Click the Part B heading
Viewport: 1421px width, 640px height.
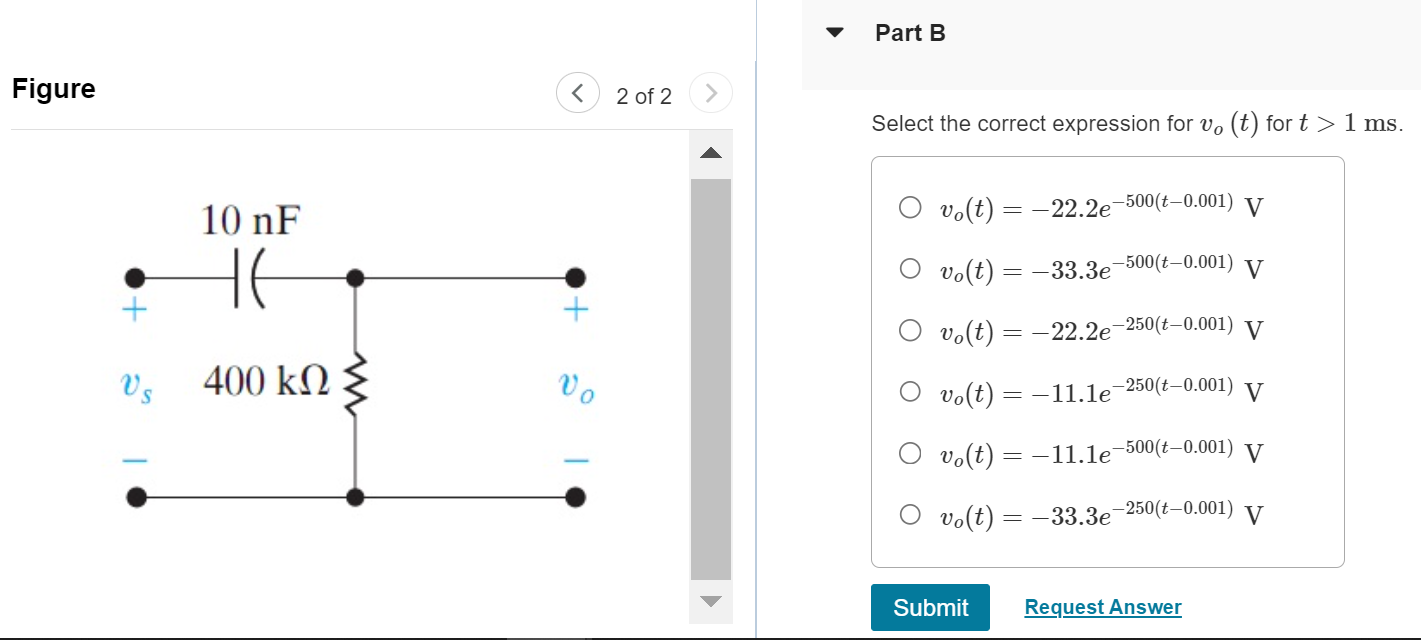coord(910,32)
